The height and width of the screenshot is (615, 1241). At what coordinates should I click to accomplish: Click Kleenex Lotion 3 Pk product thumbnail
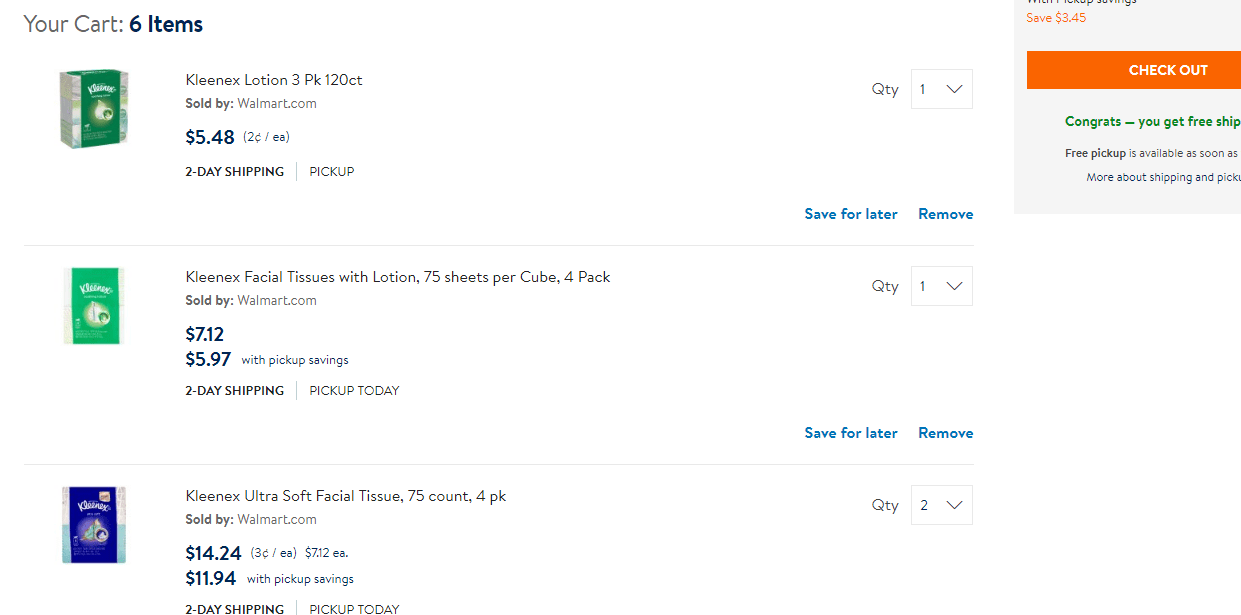94,108
